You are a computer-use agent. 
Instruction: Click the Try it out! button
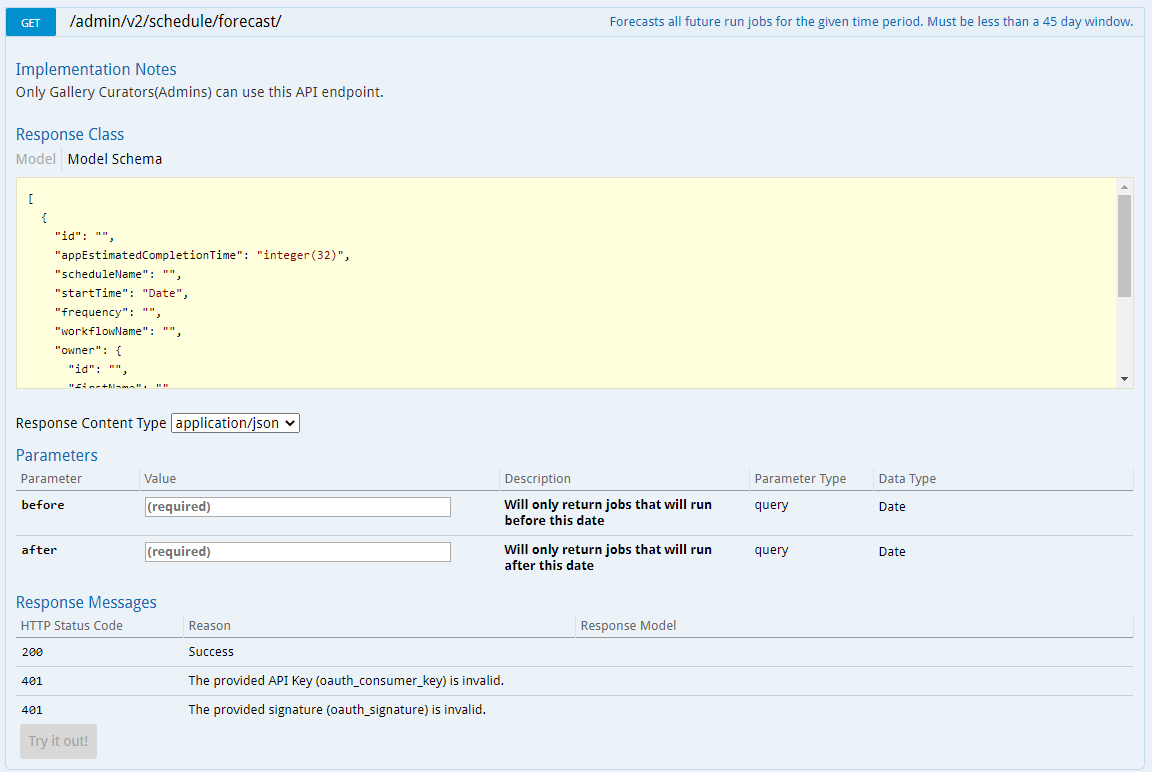(x=58, y=741)
